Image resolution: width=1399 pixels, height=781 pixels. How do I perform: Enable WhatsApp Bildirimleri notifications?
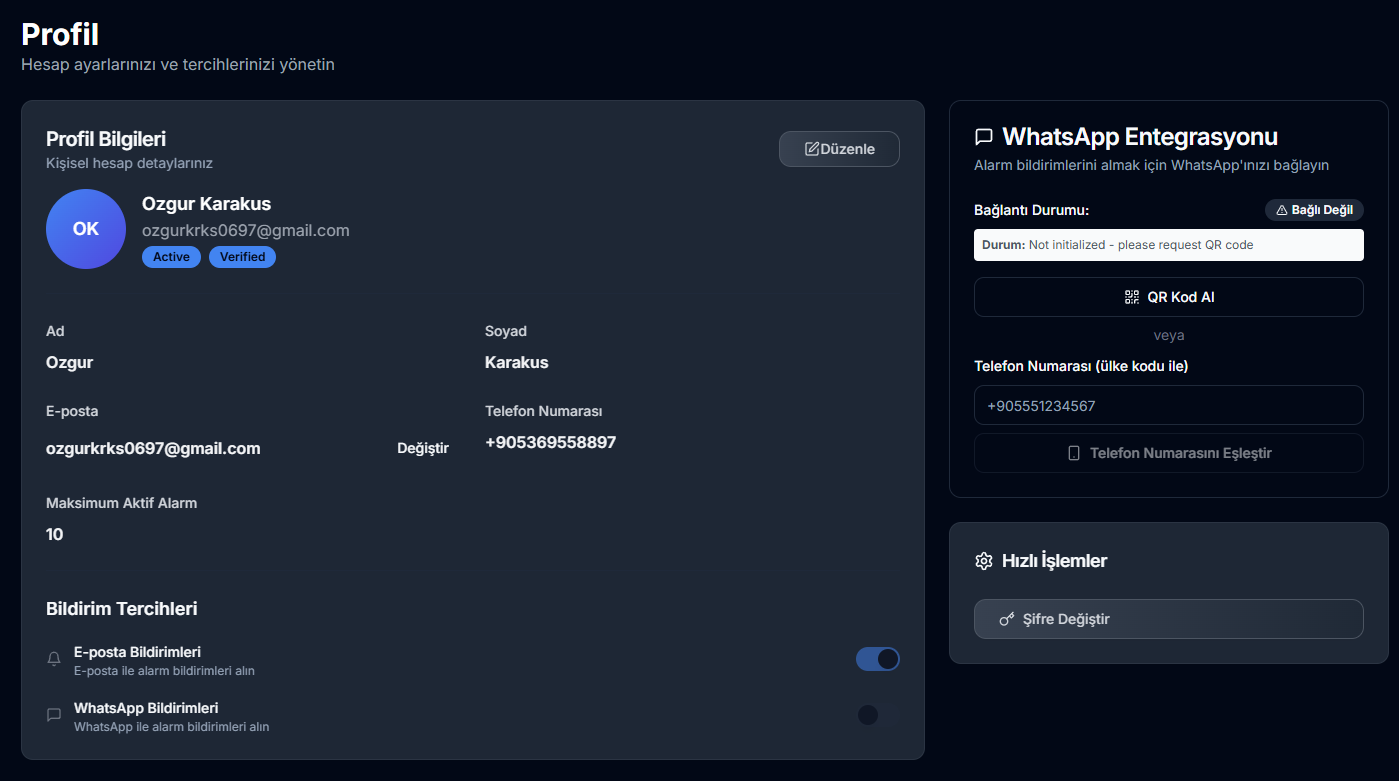[868, 714]
